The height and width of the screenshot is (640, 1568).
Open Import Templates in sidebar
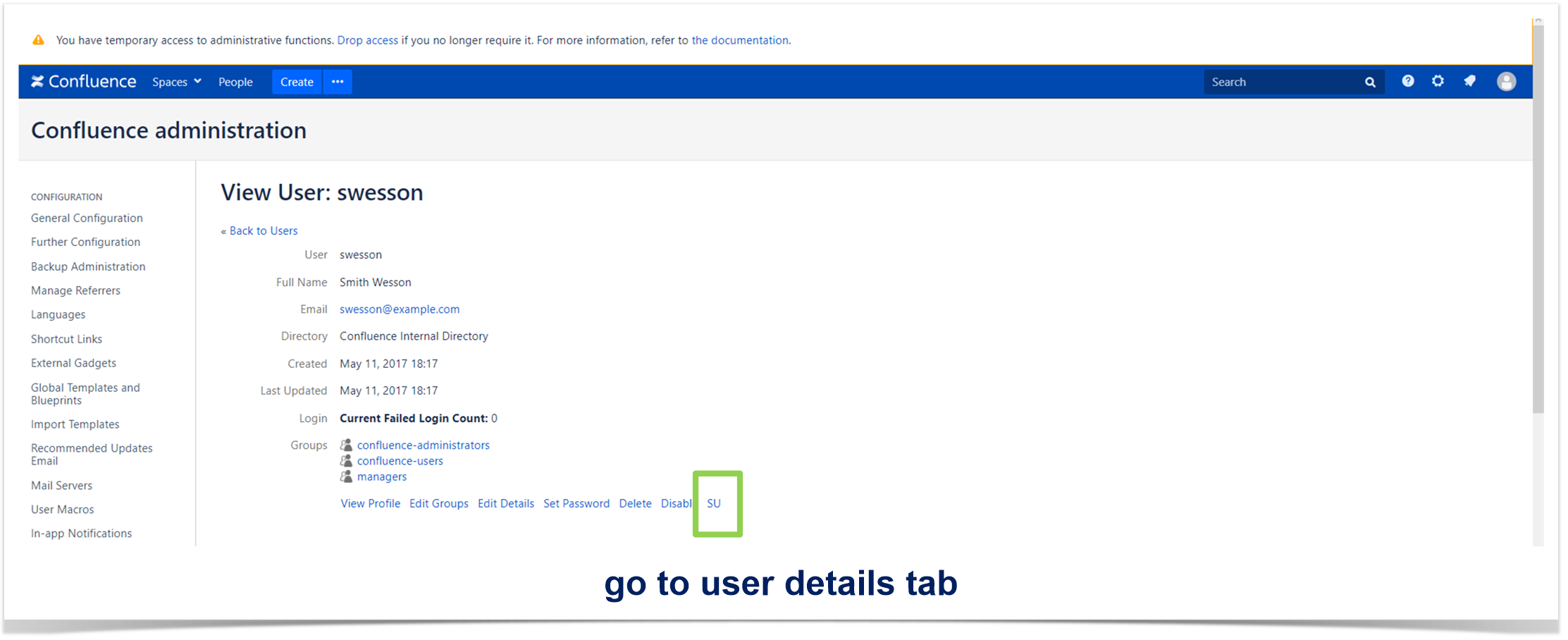click(x=75, y=424)
